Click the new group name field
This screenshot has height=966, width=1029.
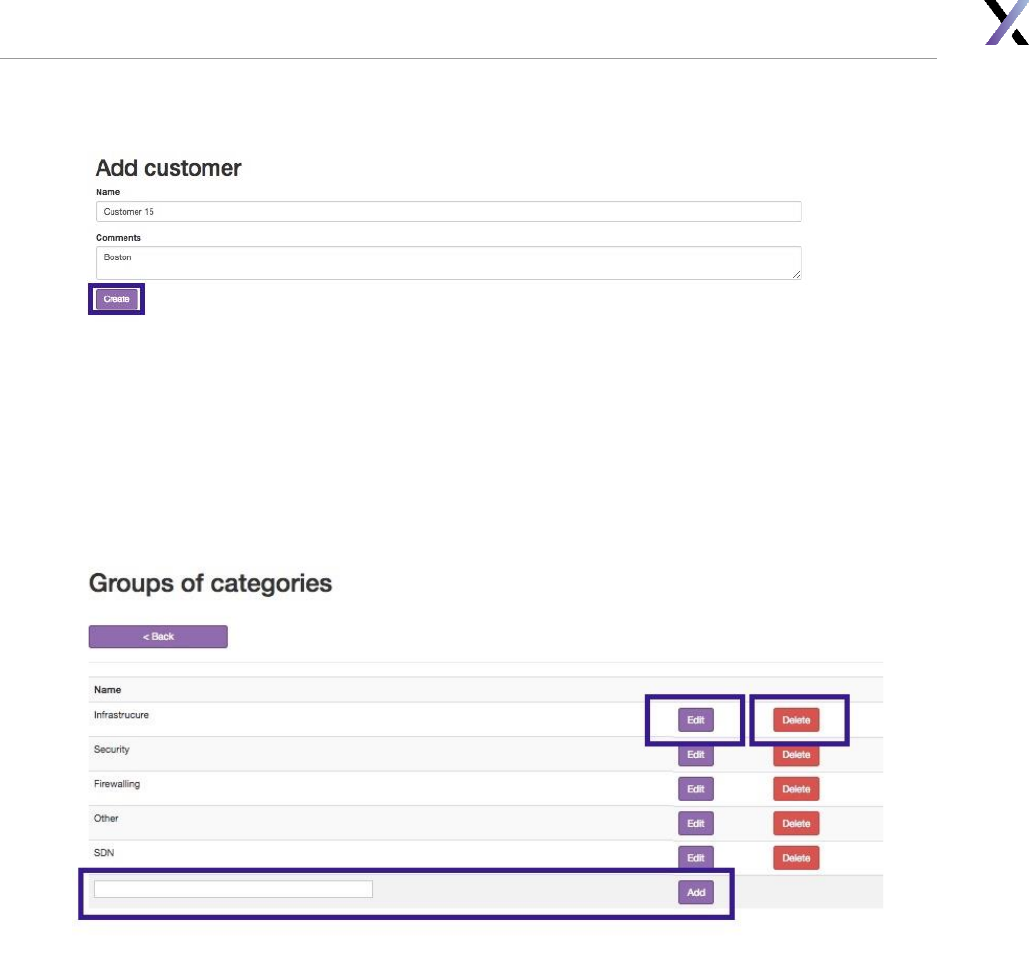click(233, 889)
